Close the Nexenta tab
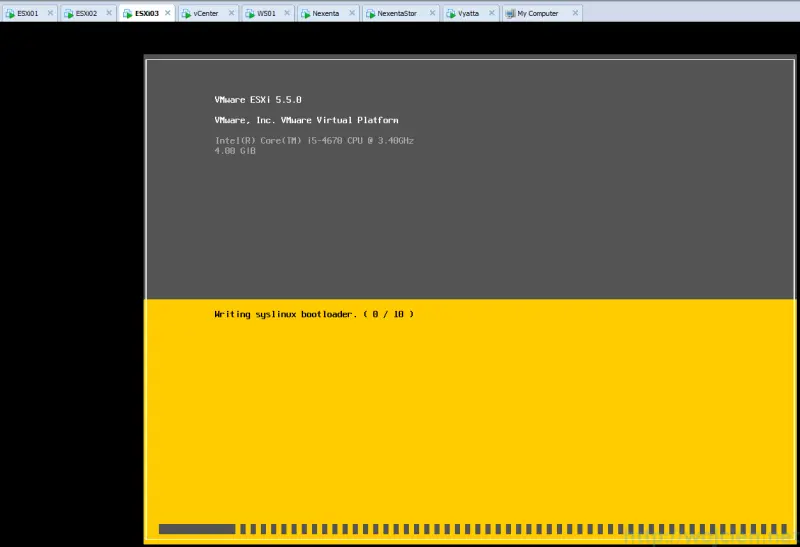 352,13
